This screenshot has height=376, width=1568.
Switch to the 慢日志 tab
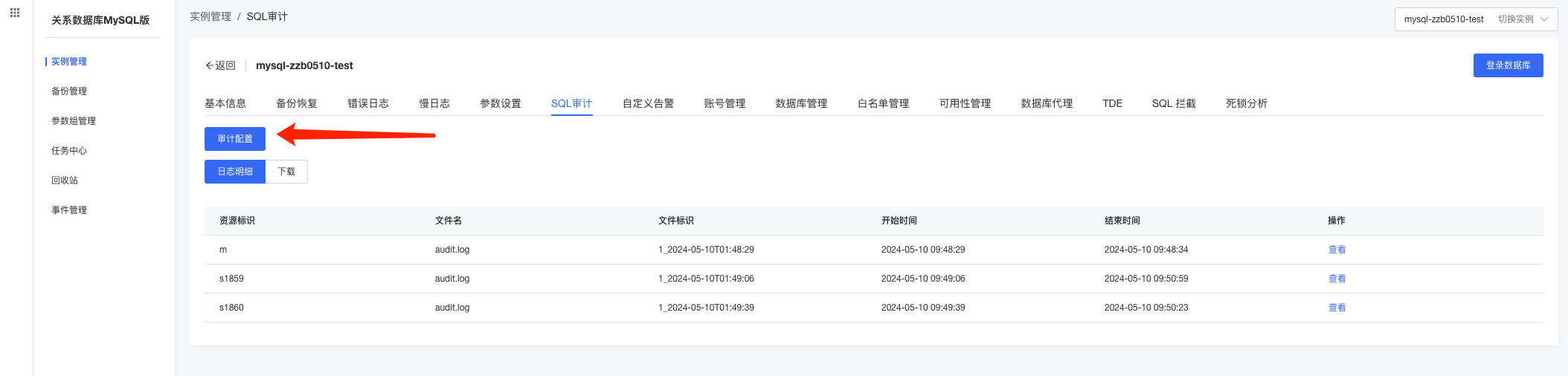[x=434, y=103]
